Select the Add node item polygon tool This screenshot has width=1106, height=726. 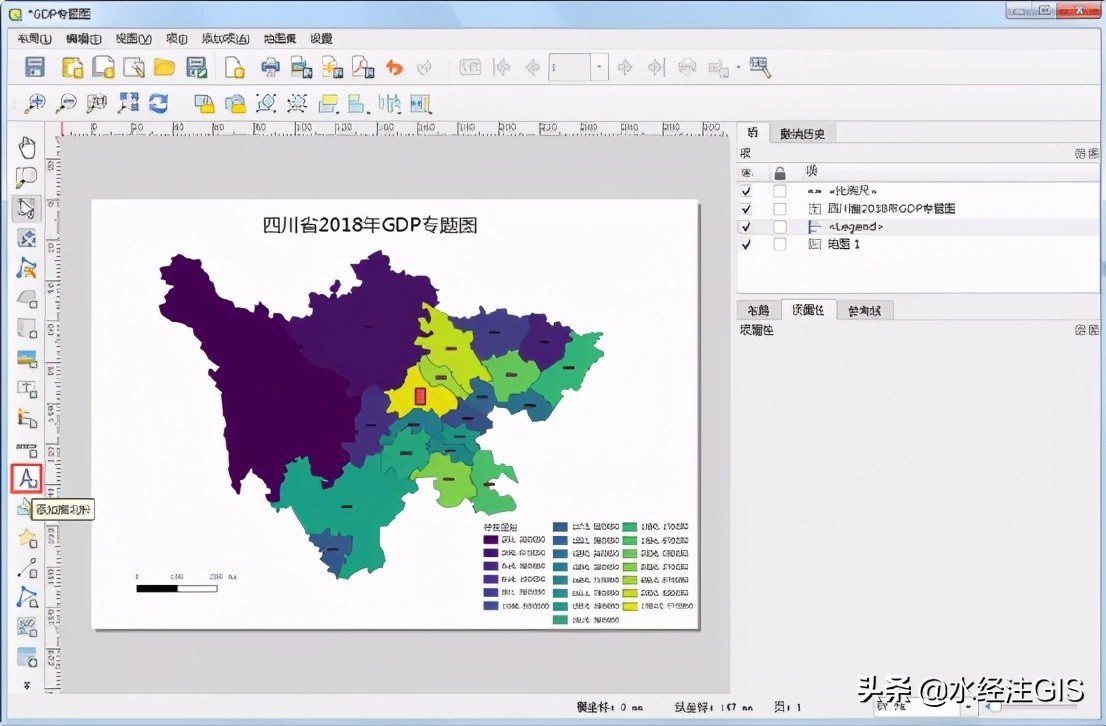tap(27, 598)
